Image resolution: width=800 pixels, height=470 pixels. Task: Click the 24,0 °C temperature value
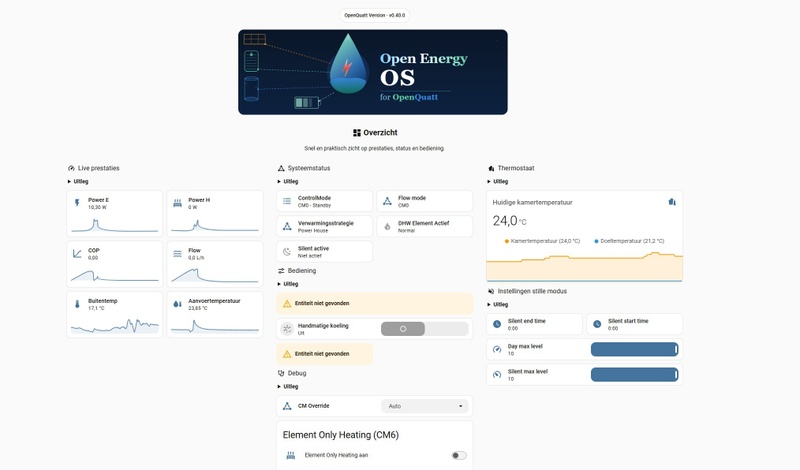point(509,220)
